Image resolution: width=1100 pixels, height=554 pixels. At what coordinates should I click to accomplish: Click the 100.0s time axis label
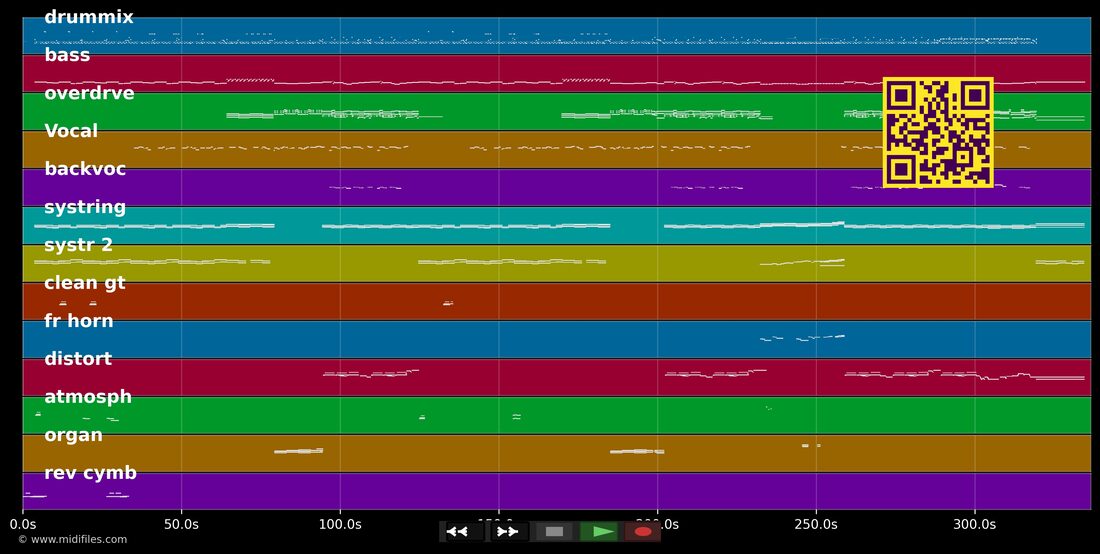[340, 525]
